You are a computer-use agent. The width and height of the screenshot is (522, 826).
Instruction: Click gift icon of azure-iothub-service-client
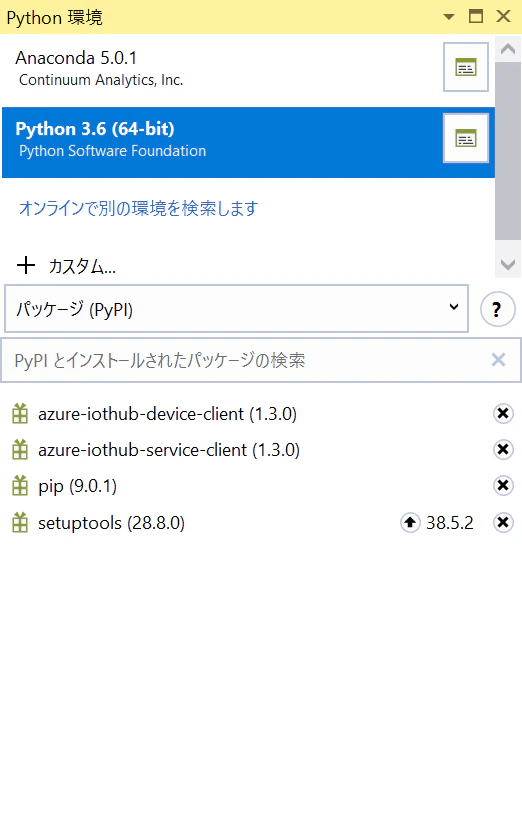click(20, 449)
